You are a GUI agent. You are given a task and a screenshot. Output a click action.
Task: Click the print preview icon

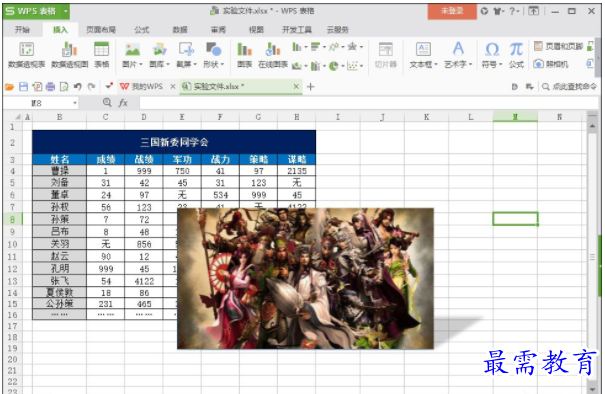point(64,87)
